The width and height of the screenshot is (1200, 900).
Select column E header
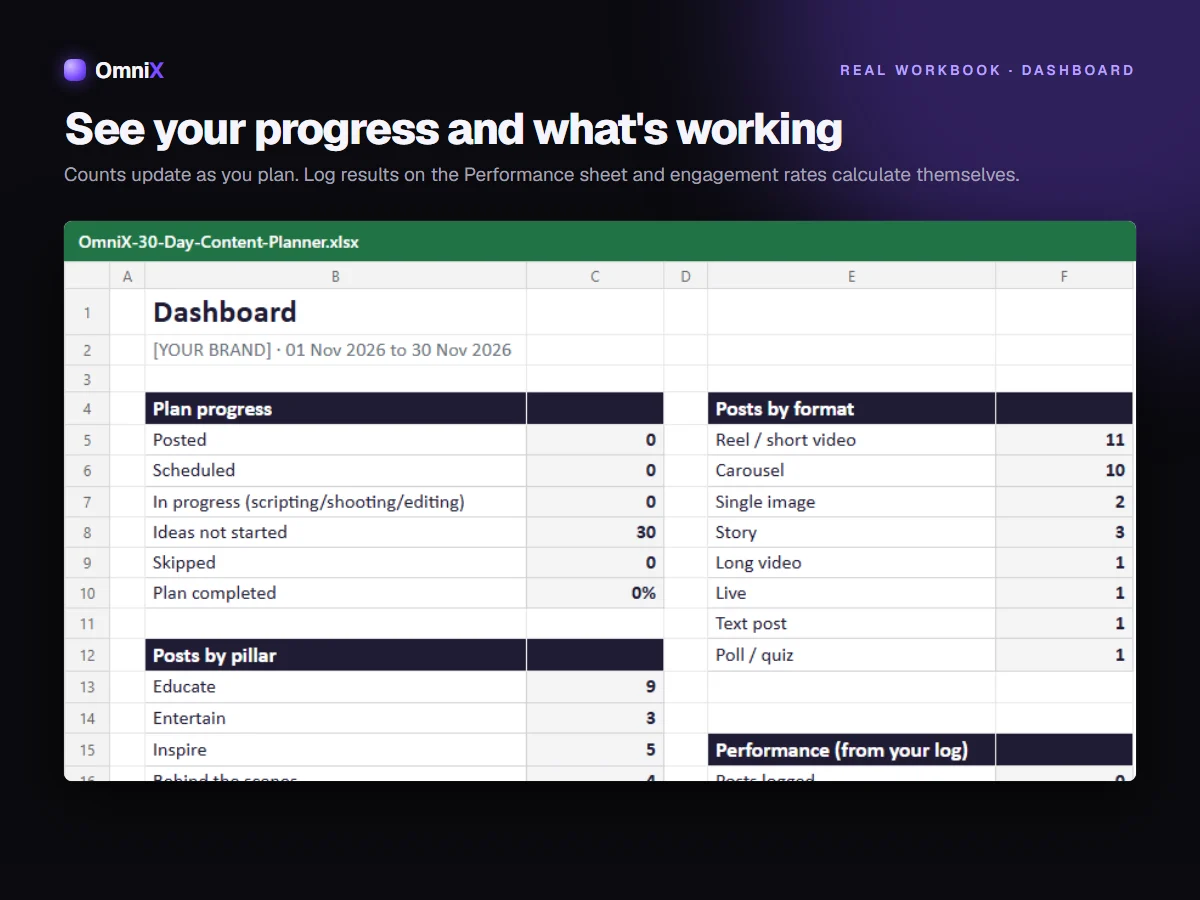pos(852,276)
